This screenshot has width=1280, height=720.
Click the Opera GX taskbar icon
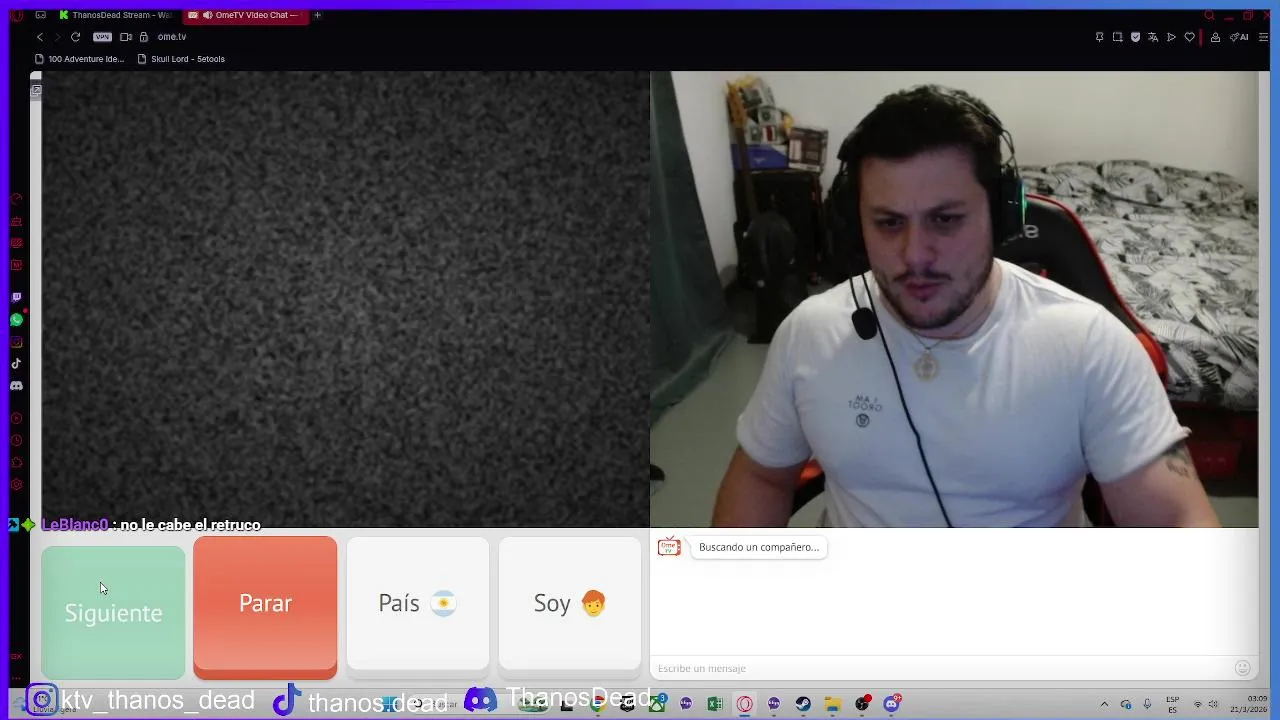(x=744, y=704)
